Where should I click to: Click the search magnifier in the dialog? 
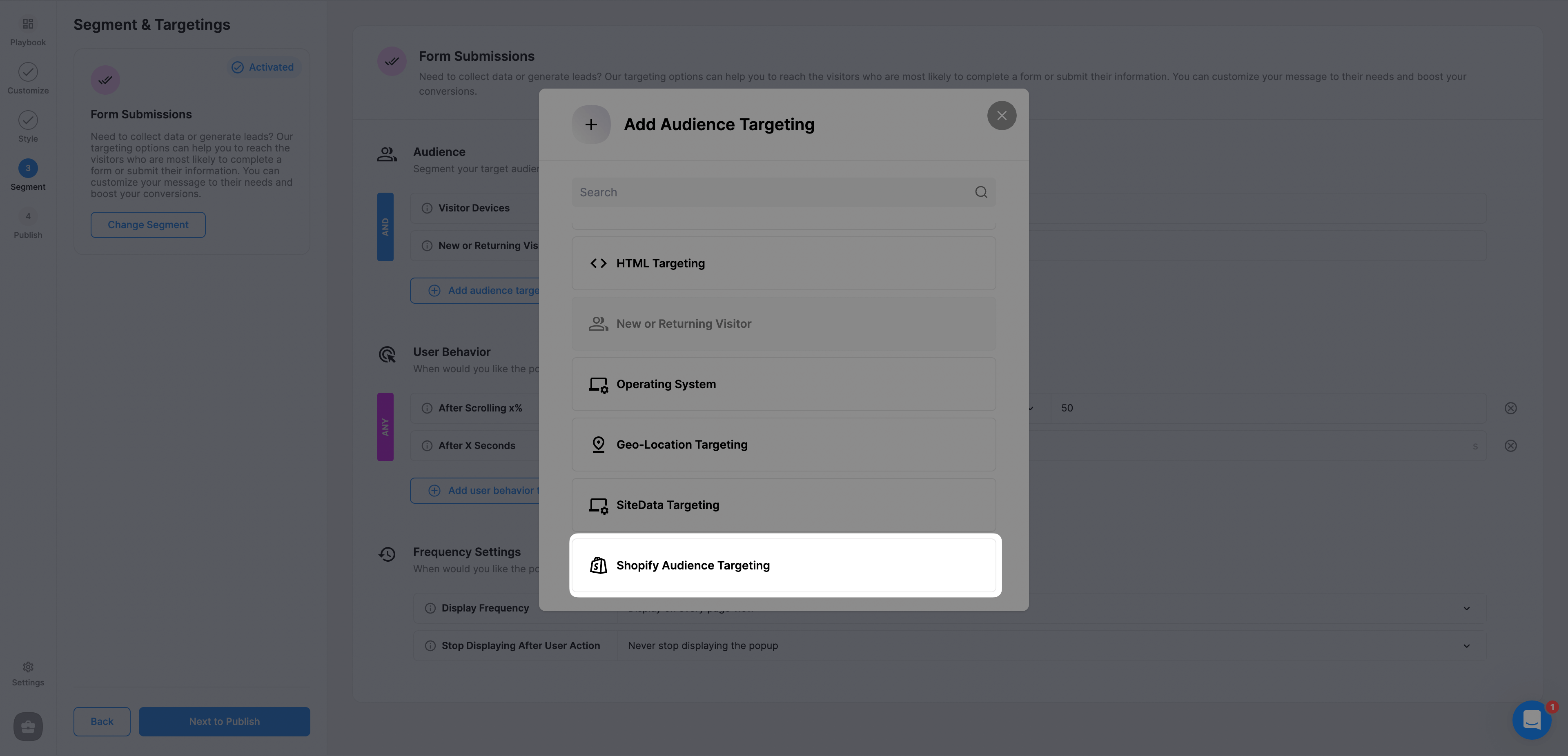coord(980,192)
